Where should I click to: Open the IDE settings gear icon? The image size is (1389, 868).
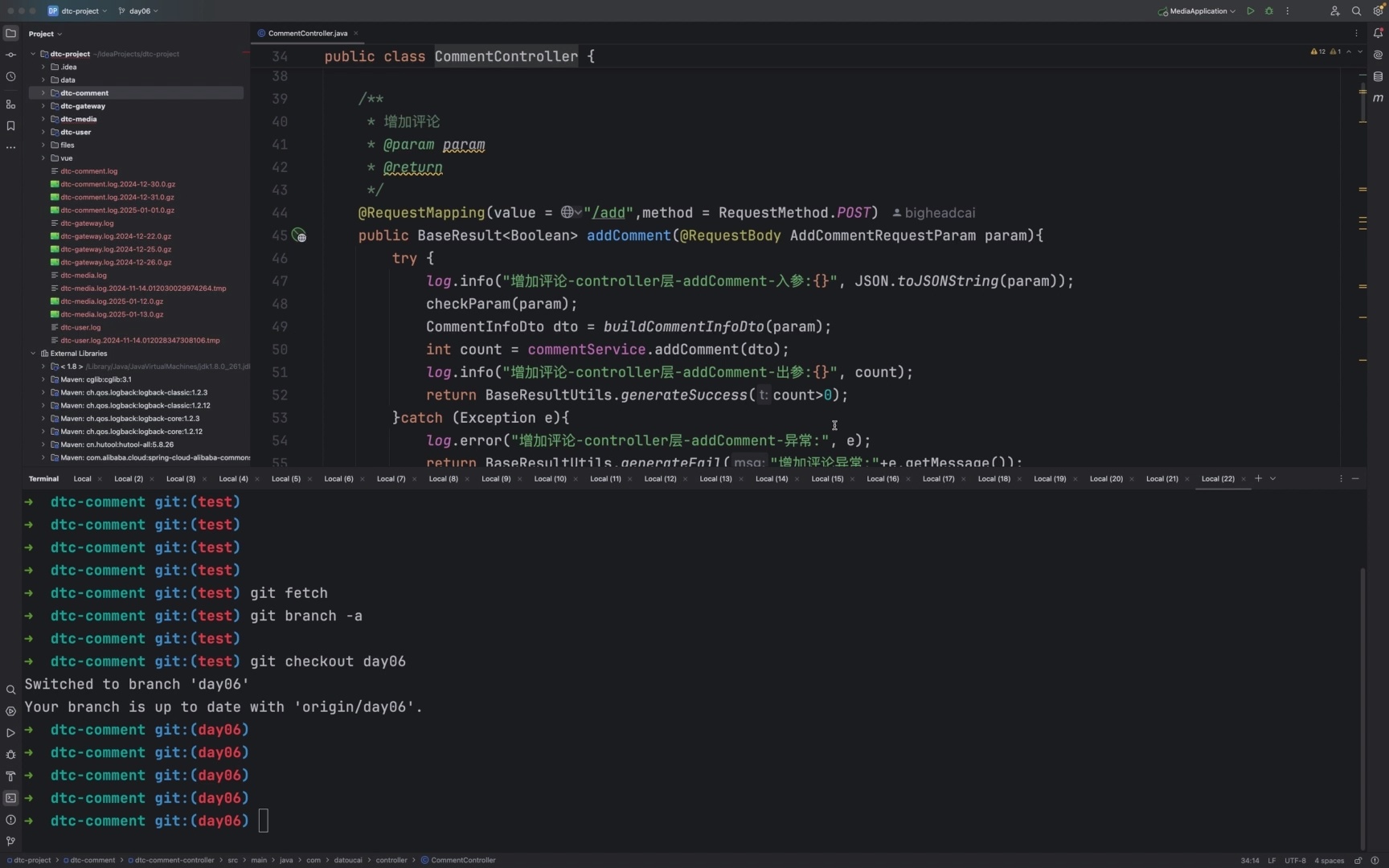[x=1378, y=11]
